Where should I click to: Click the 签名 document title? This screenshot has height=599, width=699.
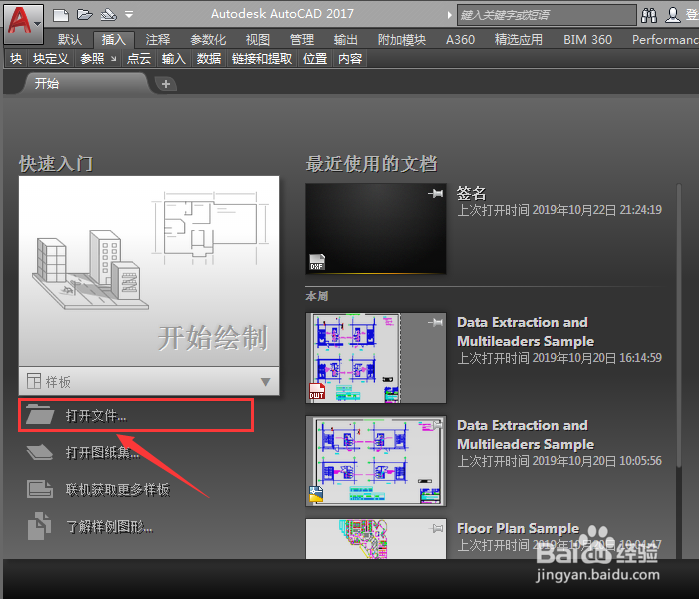point(472,193)
